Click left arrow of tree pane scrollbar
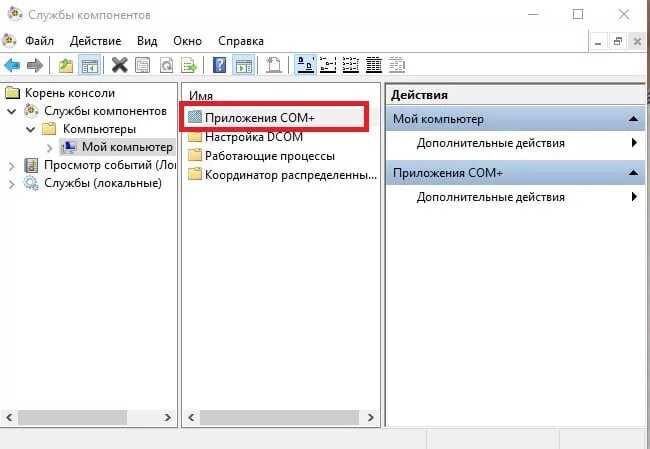The width and height of the screenshot is (650, 449). pyautogui.click(x=10, y=417)
